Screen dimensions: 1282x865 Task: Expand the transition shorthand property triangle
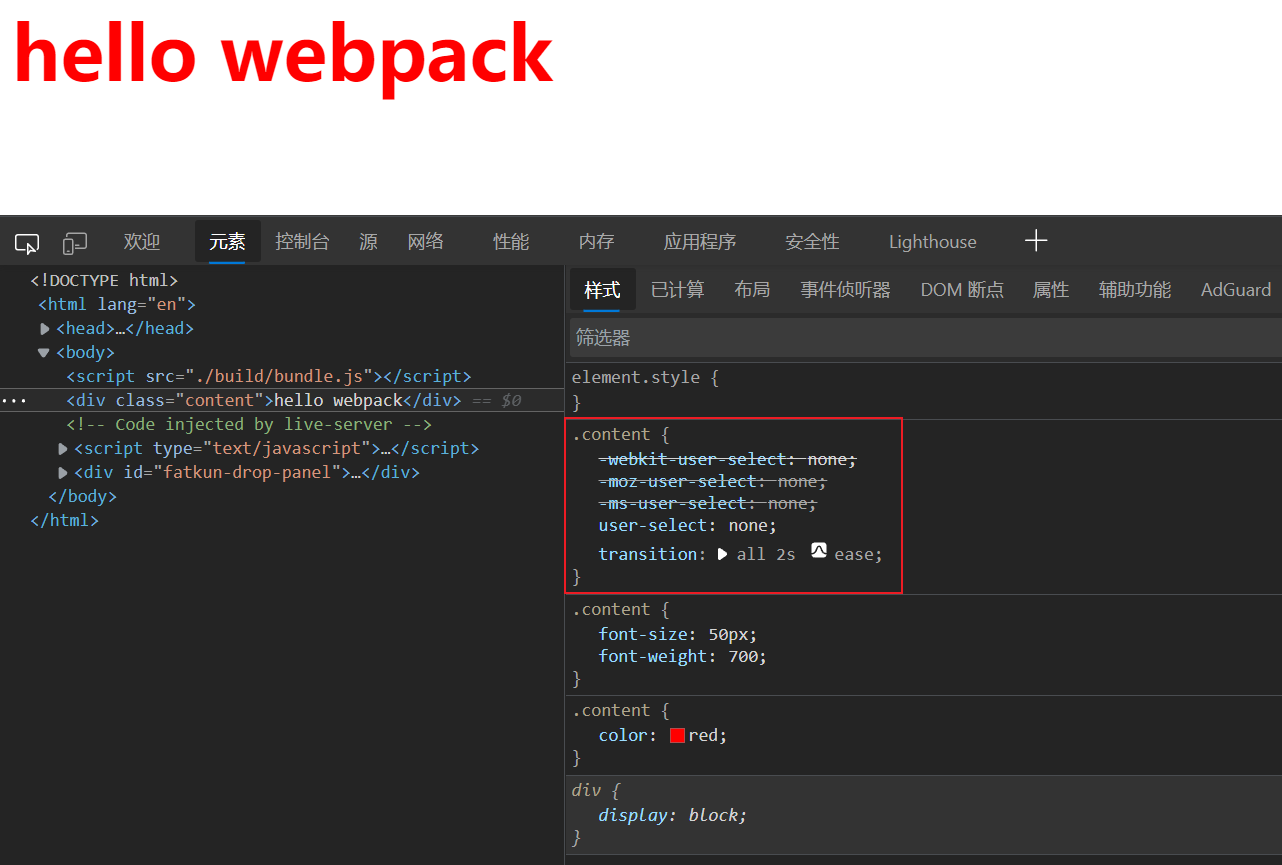click(x=722, y=554)
